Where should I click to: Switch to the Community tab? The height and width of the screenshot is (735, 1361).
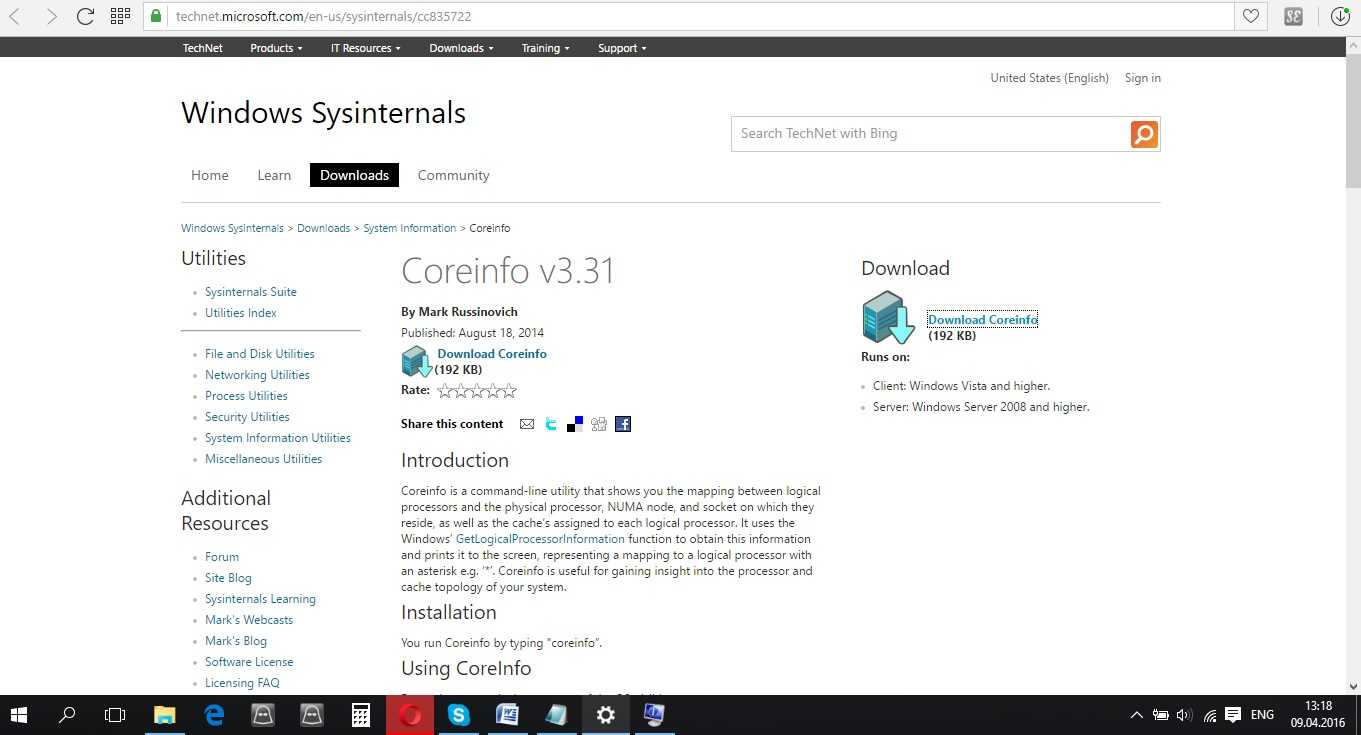(x=453, y=175)
